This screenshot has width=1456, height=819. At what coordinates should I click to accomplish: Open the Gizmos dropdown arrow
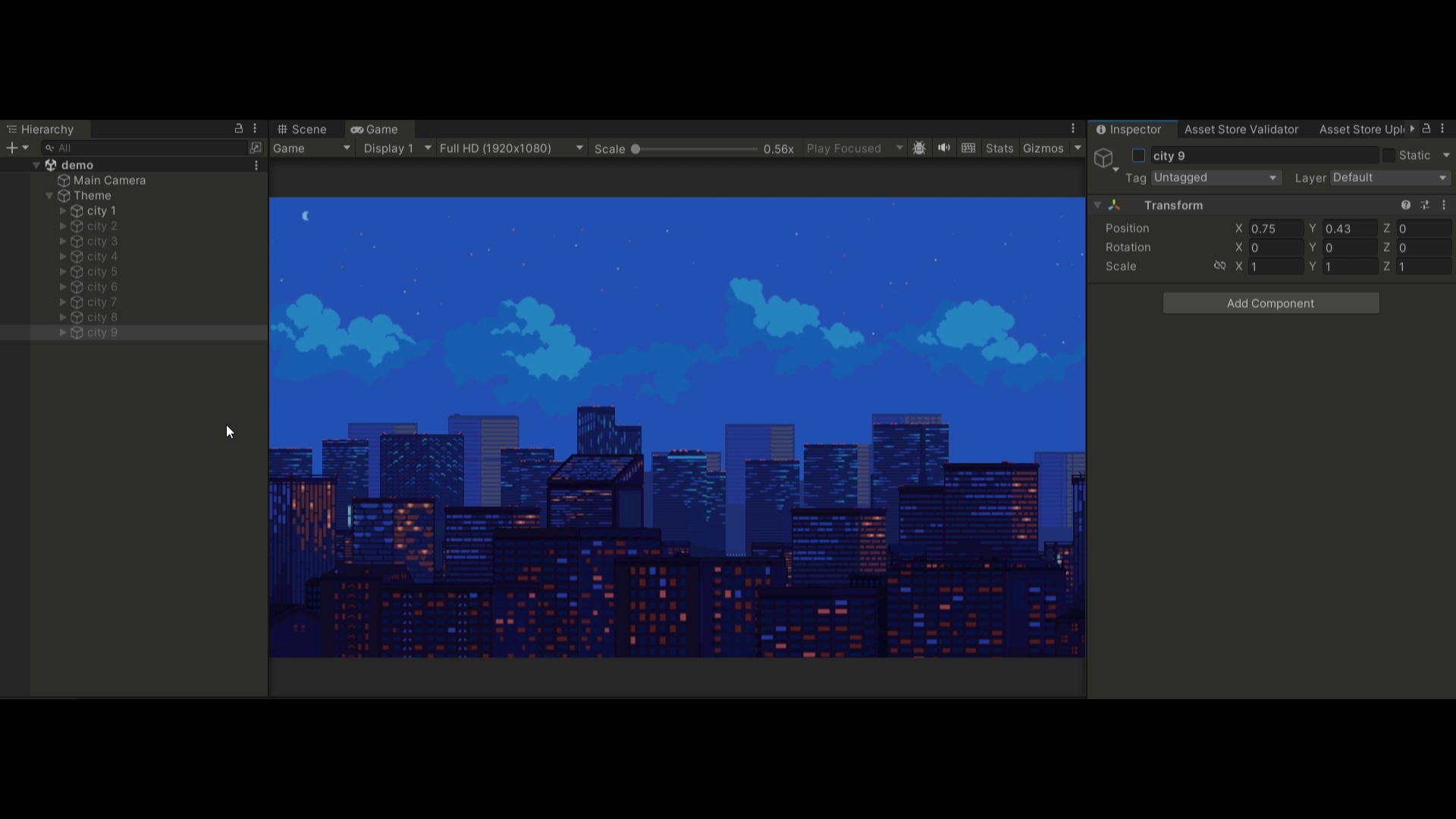tap(1078, 149)
